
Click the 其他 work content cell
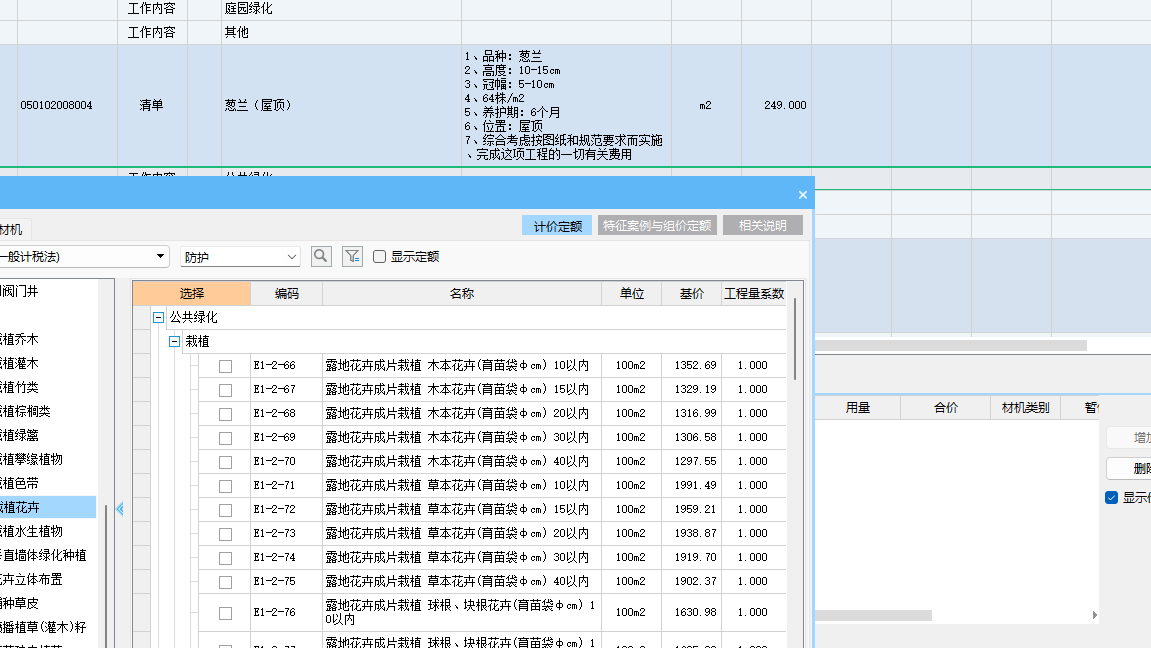(x=341, y=32)
